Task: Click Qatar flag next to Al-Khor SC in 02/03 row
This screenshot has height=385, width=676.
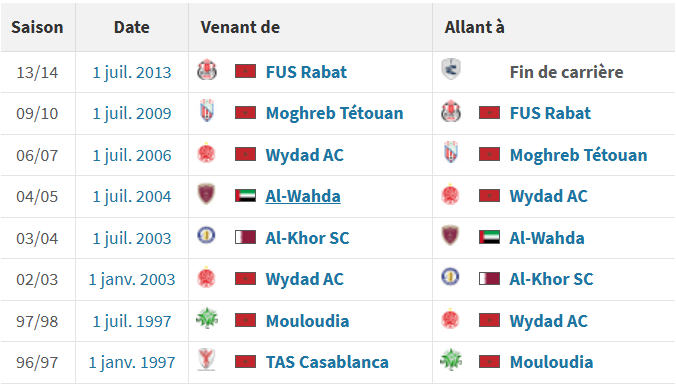Action: tap(489, 279)
